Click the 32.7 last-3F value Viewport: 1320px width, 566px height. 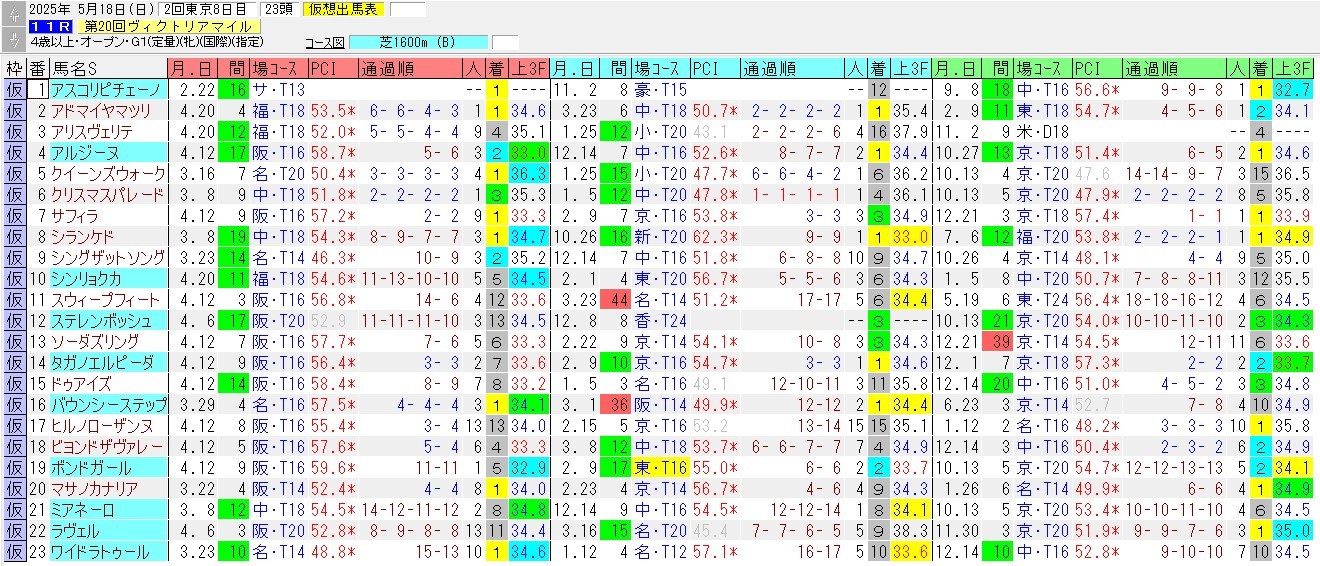coord(1292,89)
